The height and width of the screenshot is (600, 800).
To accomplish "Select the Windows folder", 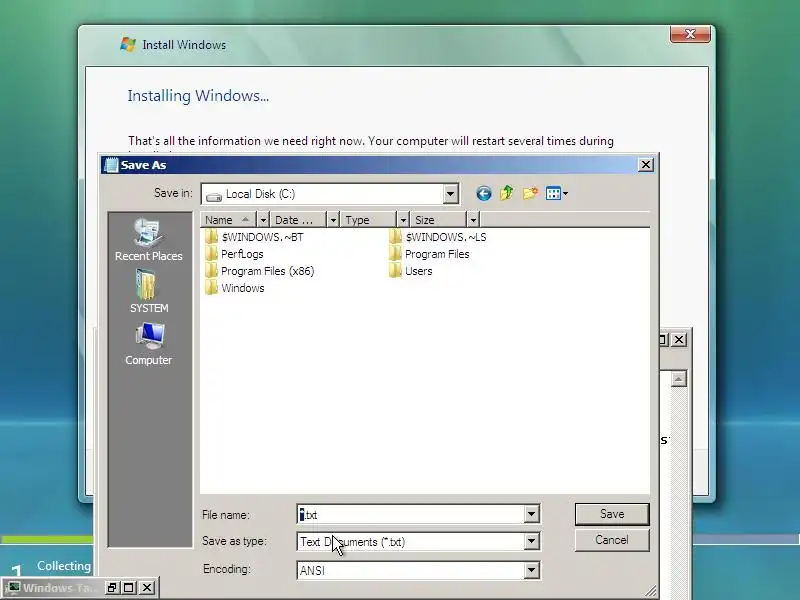I will click(x=235, y=288).
